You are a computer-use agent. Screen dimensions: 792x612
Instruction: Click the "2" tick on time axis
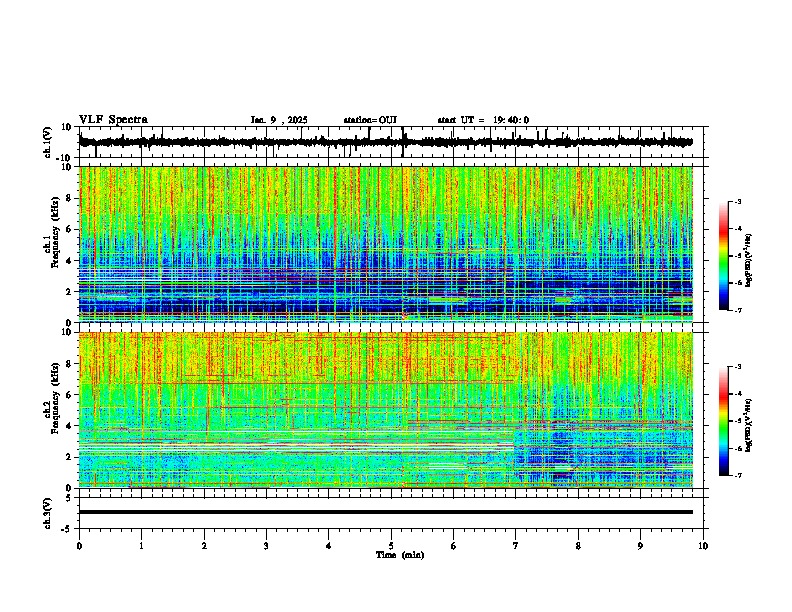(204, 546)
